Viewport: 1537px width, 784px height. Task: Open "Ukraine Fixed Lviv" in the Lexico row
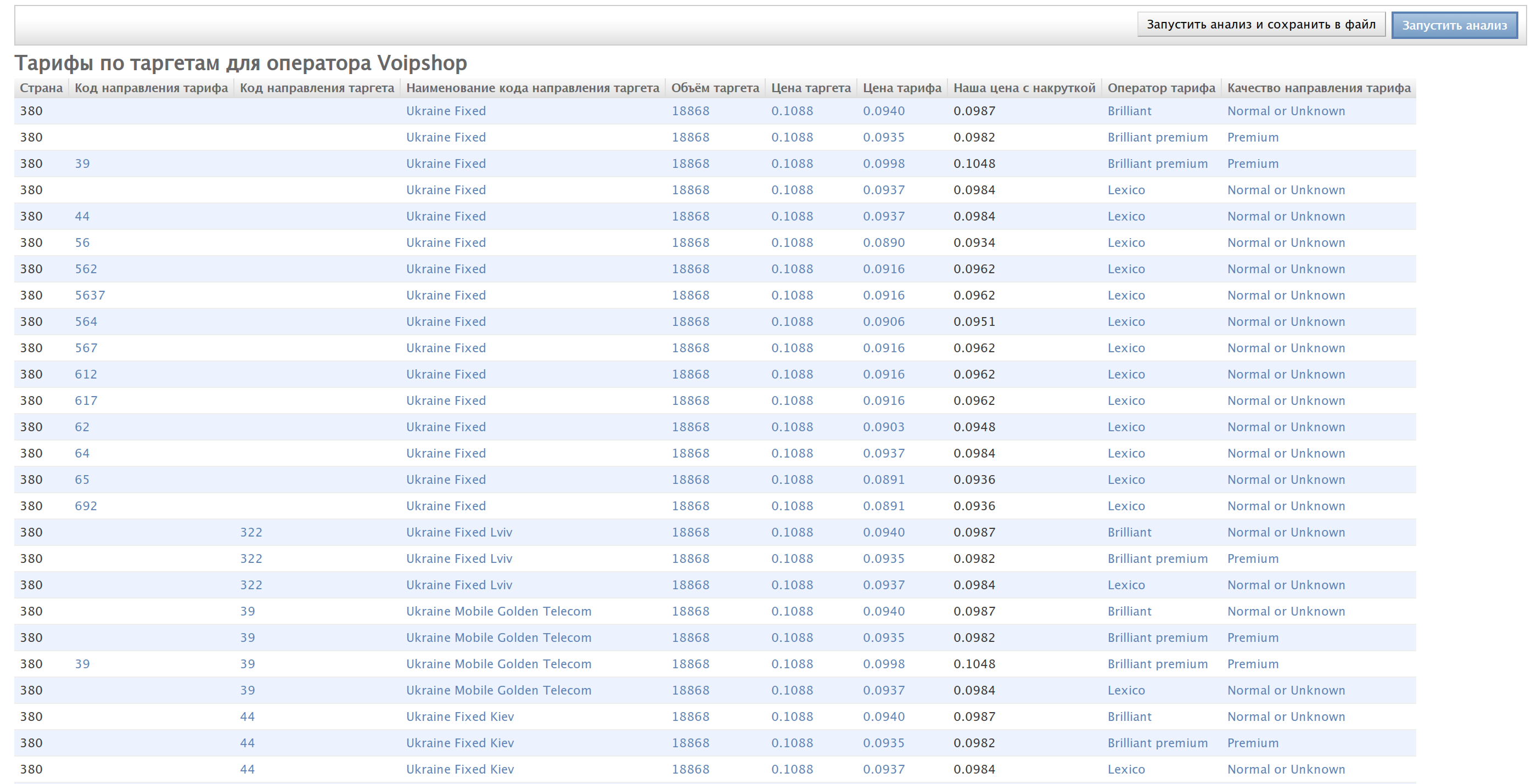click(459, 585)
